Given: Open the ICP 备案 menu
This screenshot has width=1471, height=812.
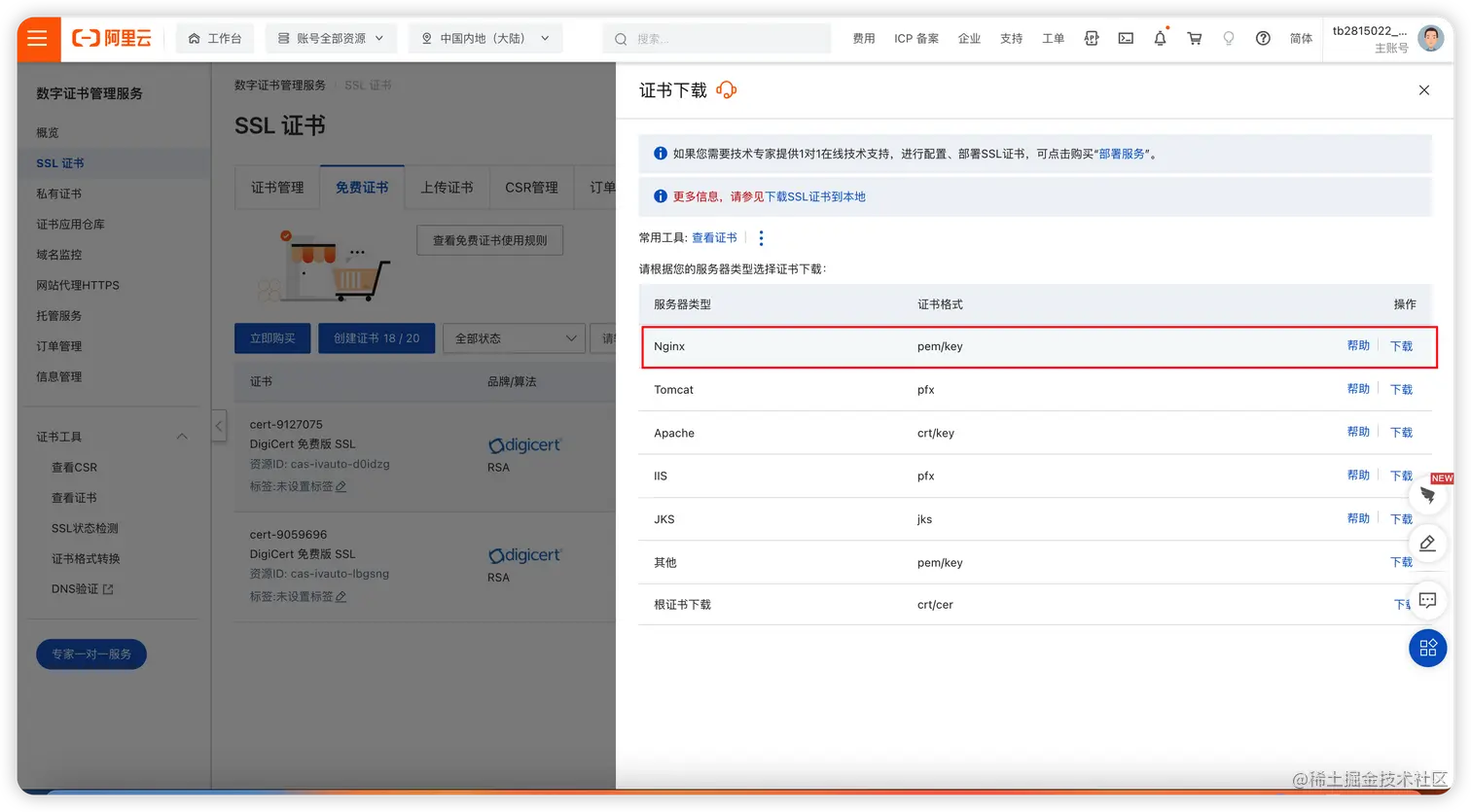Looking at the screenshot, I should tap(916, 39).
